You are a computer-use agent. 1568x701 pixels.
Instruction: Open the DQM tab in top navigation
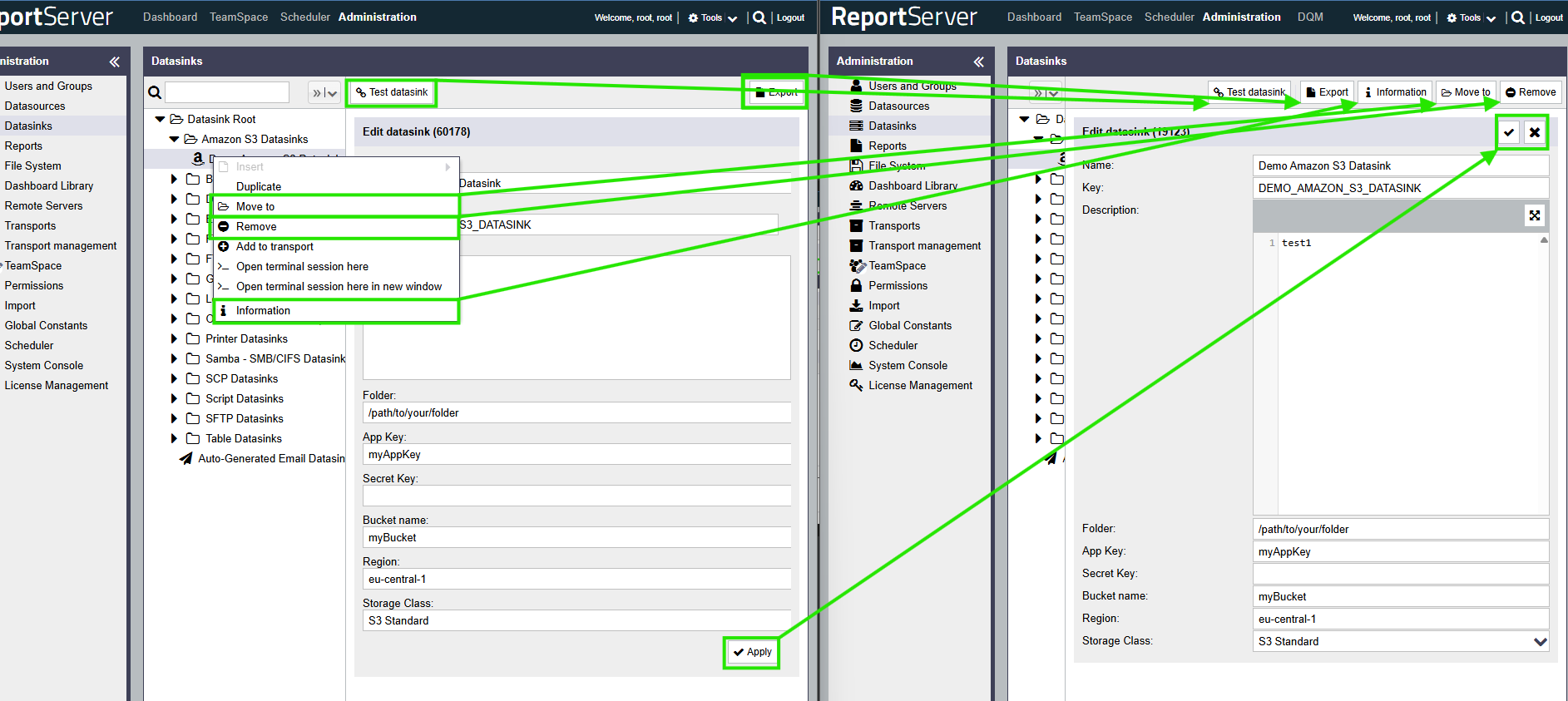pos(1309,17)
